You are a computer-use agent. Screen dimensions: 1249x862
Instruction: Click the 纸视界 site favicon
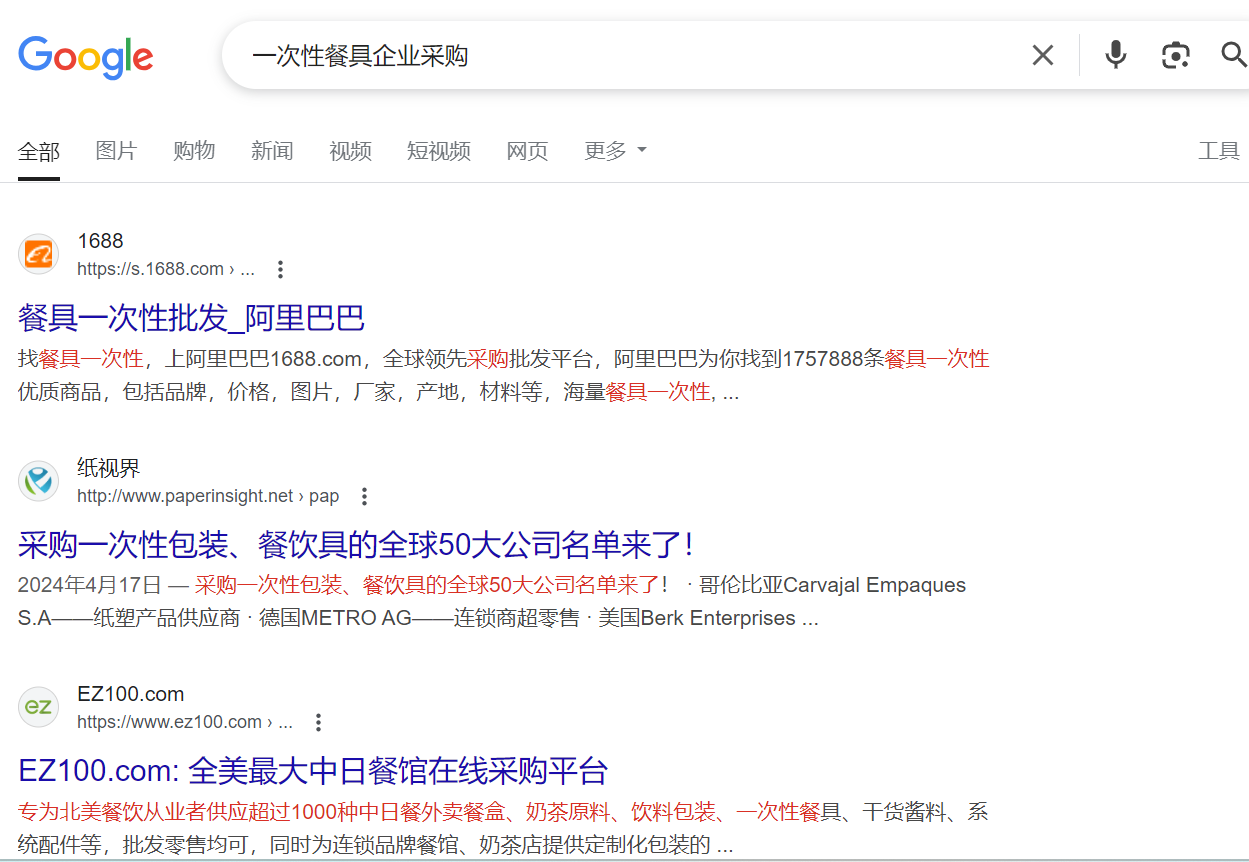(x=39, y=481)
